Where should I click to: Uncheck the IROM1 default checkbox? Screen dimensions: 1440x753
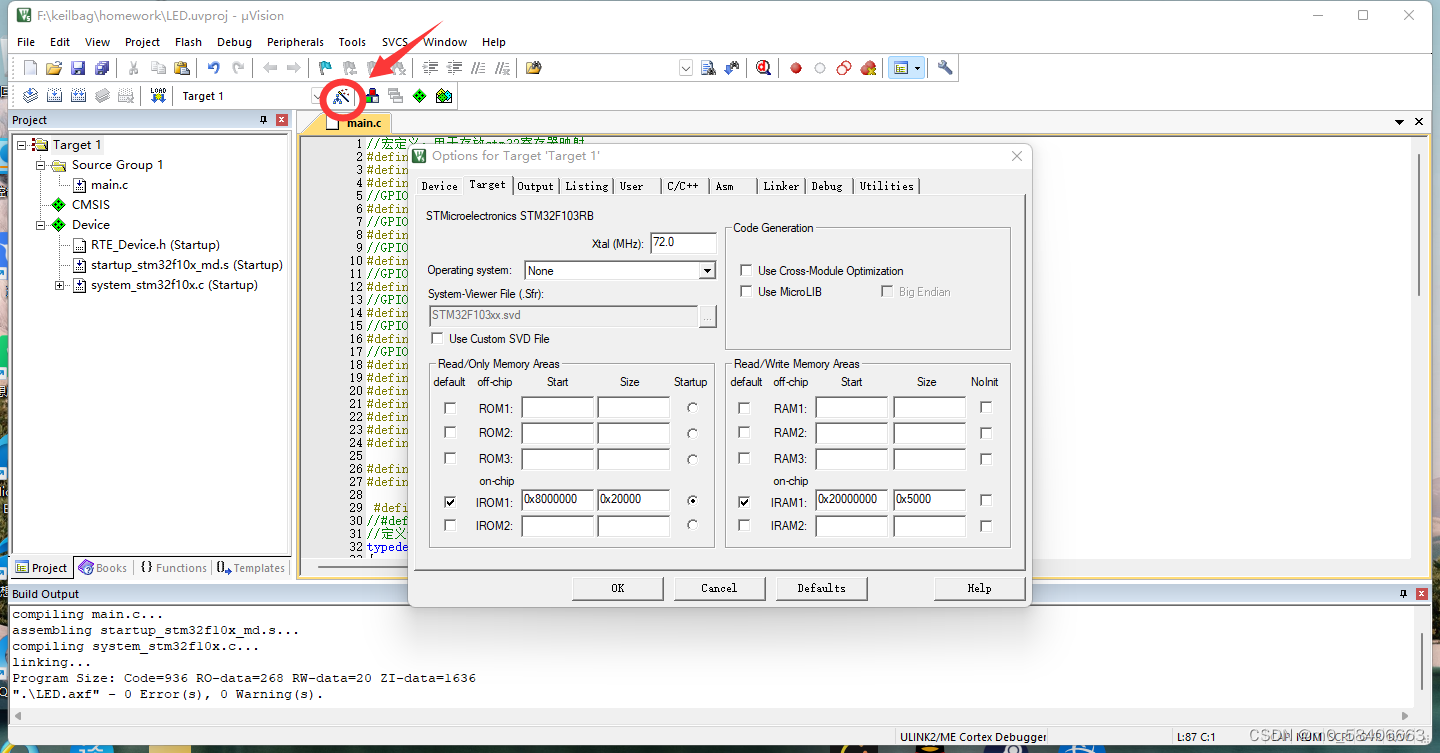[x=450, y=502]
